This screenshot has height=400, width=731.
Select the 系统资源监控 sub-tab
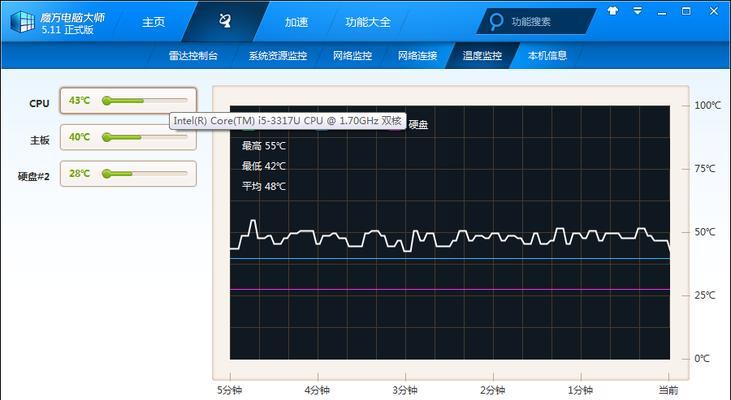(x=277, y=55)
